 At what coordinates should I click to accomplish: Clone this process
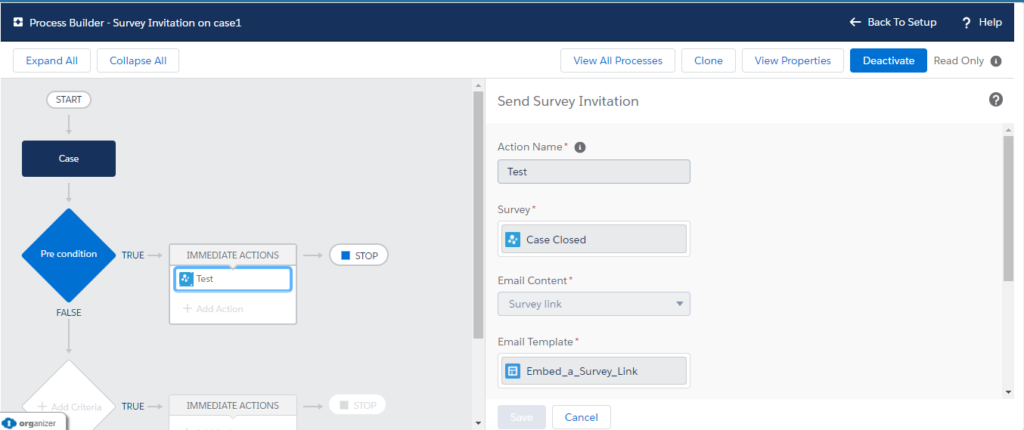point(708,61)
